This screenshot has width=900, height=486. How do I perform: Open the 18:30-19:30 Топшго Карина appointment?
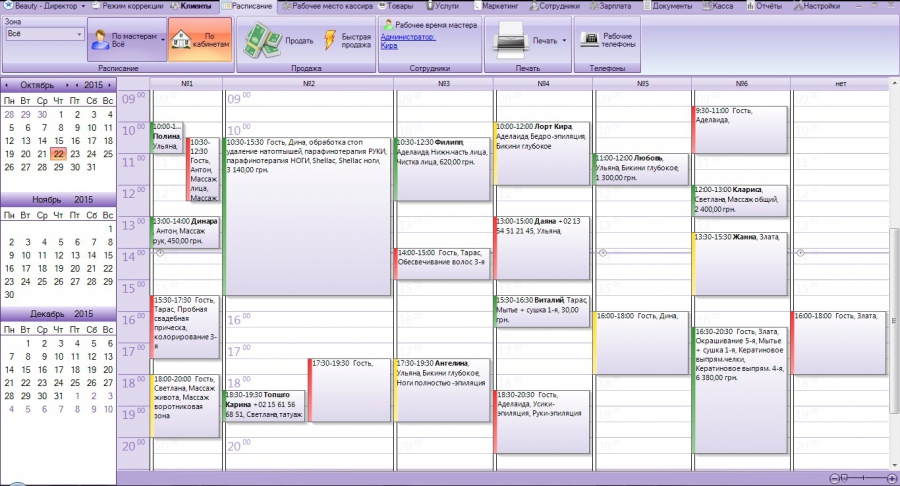click(x=264, y=406)
